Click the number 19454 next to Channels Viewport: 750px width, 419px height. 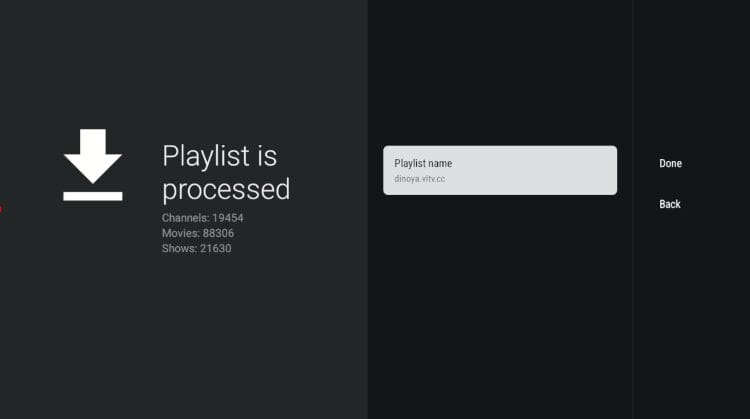228,218
